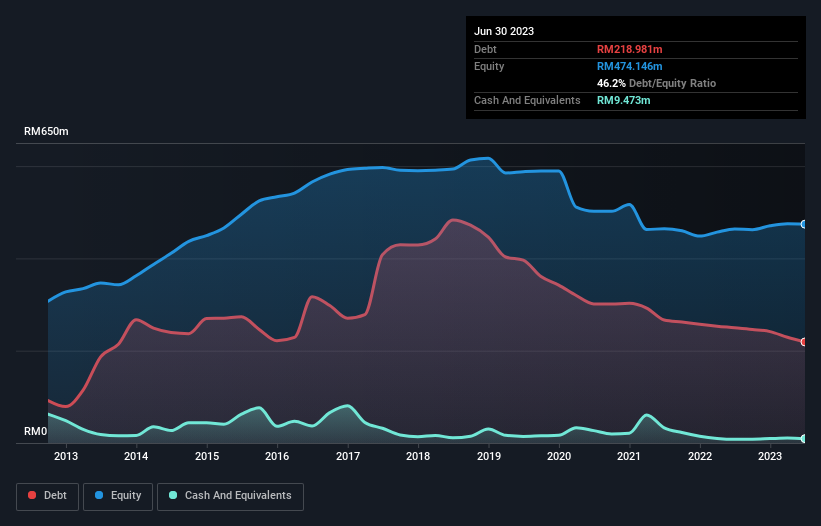821x526 pixels.
Task: Click Cash And Equivalents label in tooltip
Action: tap(527, 100)
